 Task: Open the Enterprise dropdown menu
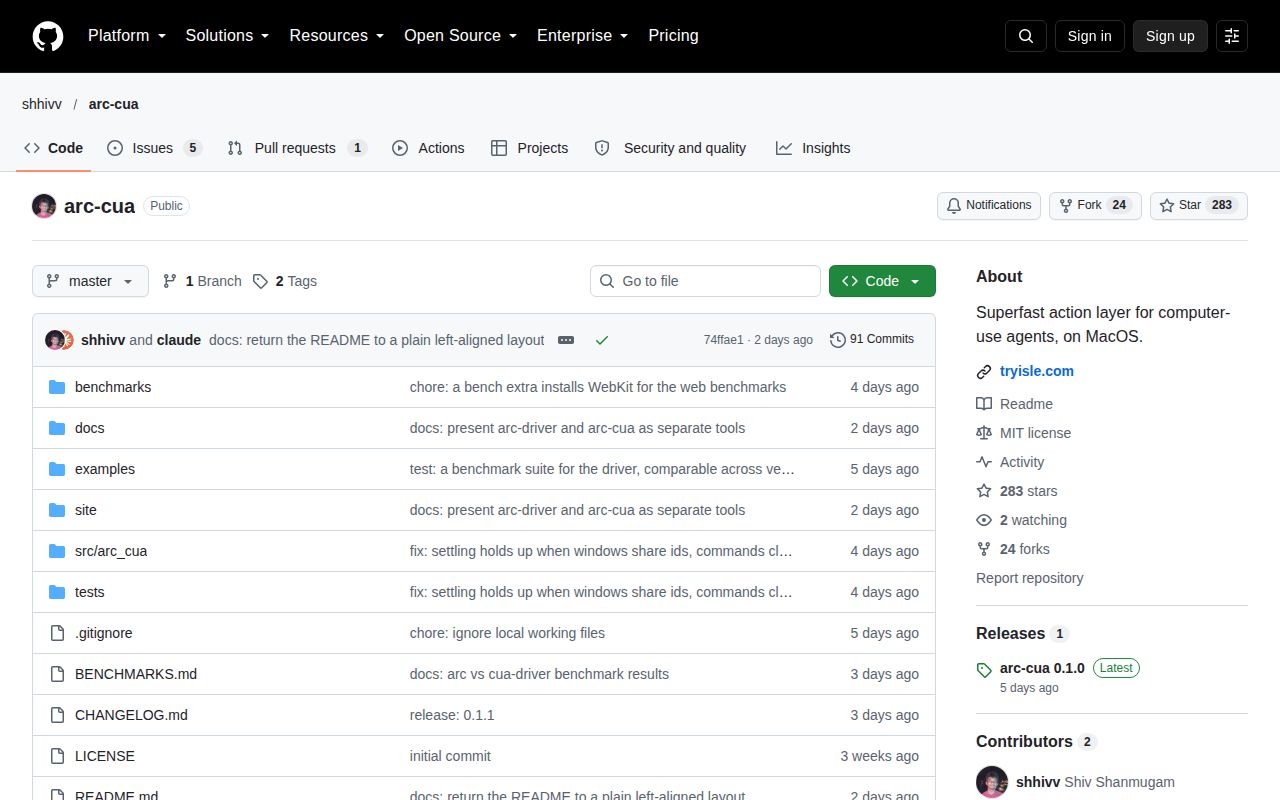pos(582,36)
